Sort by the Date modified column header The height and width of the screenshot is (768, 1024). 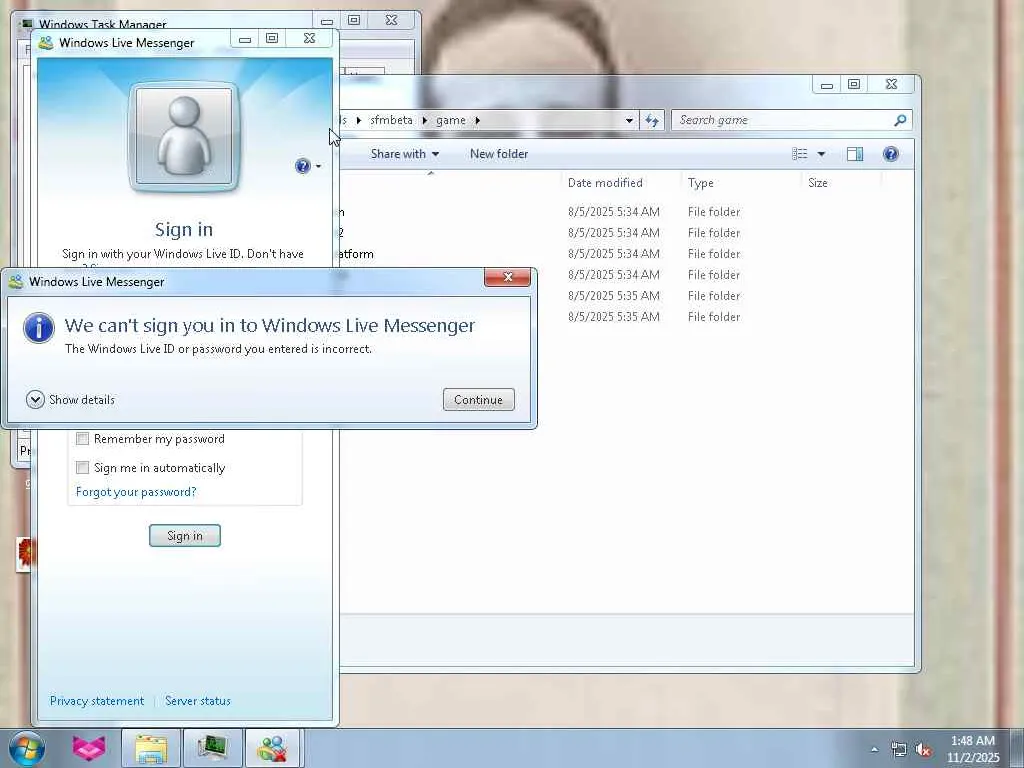605,183
